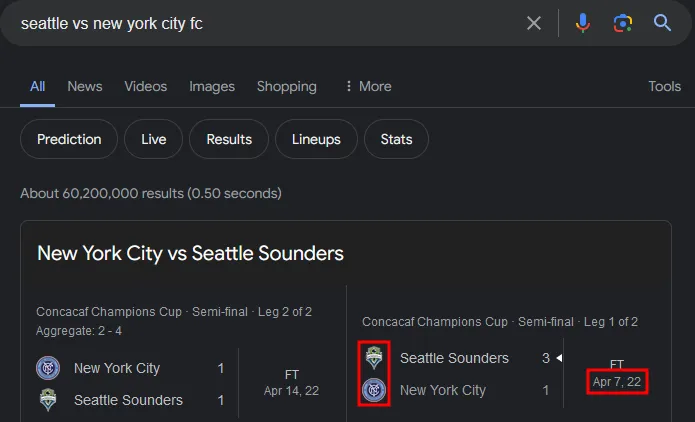The width and height of the screenshot is (695, 422).
Task: Click into the search text field
Action: tap(266, 23)
